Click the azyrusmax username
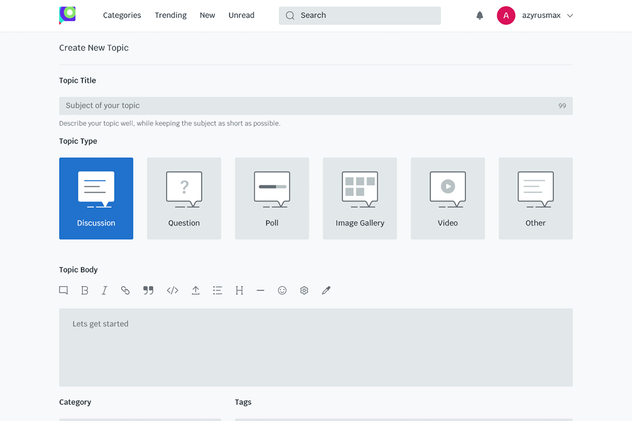Screen dimensions: 632x421 541,15
